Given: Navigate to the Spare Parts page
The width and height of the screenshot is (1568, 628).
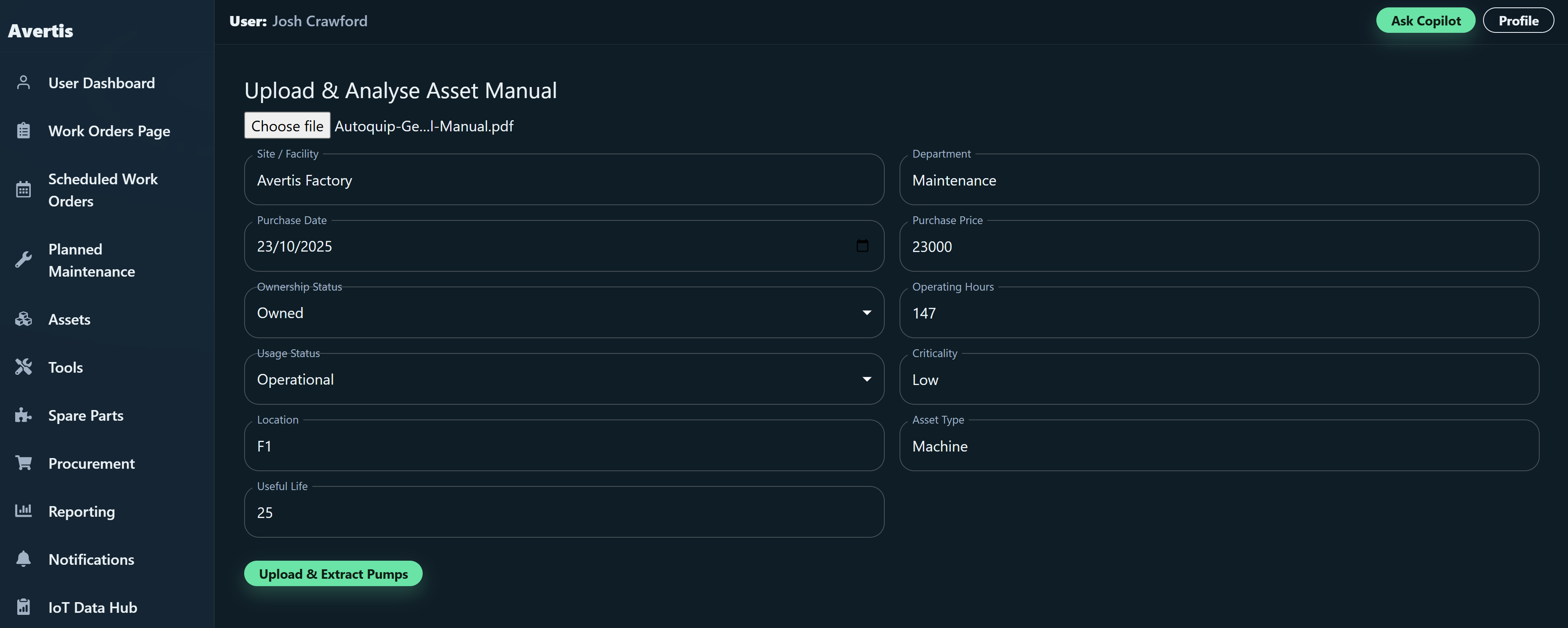Looking at the screenshot, I should (85, 415).
